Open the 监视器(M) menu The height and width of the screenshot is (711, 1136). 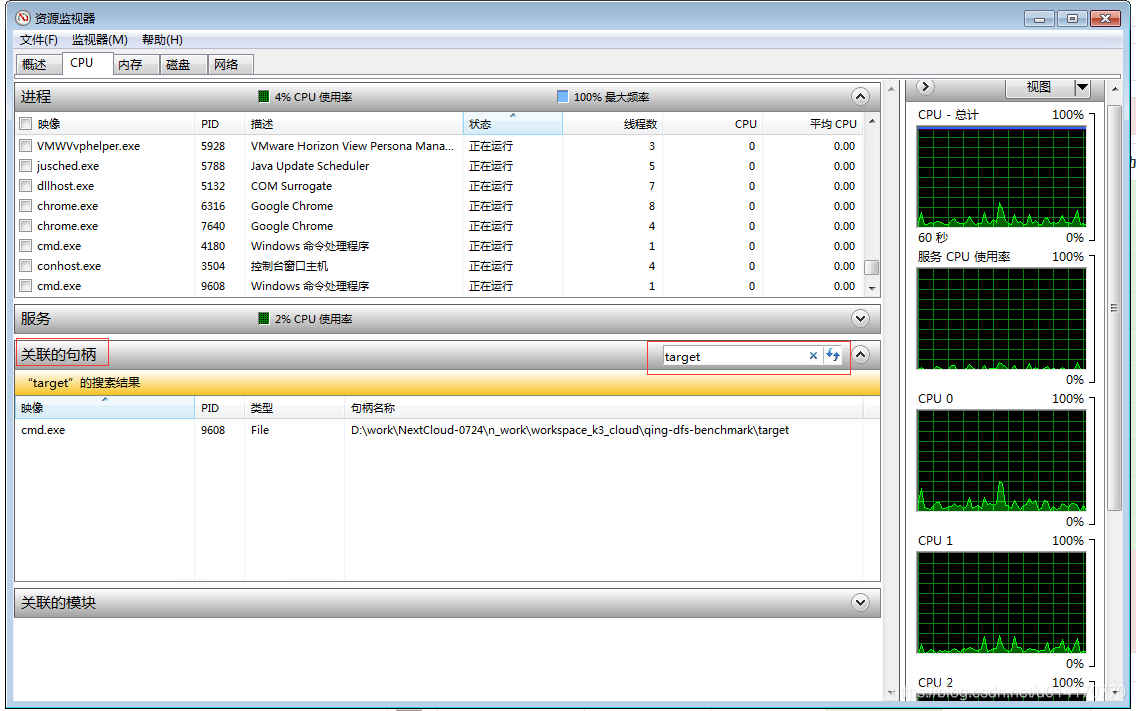99,40
